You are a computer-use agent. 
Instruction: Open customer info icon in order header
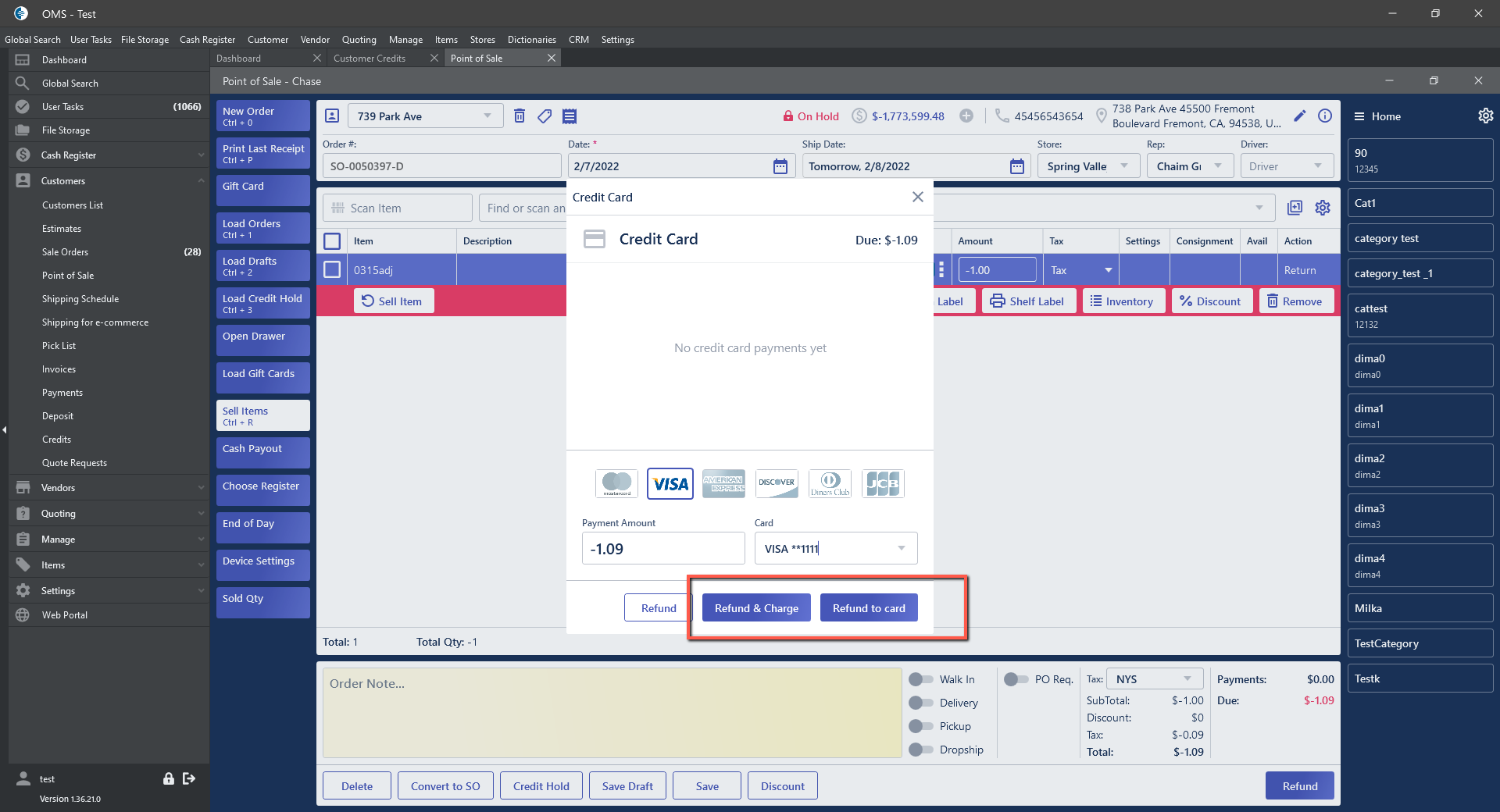tap(1325, 116)
